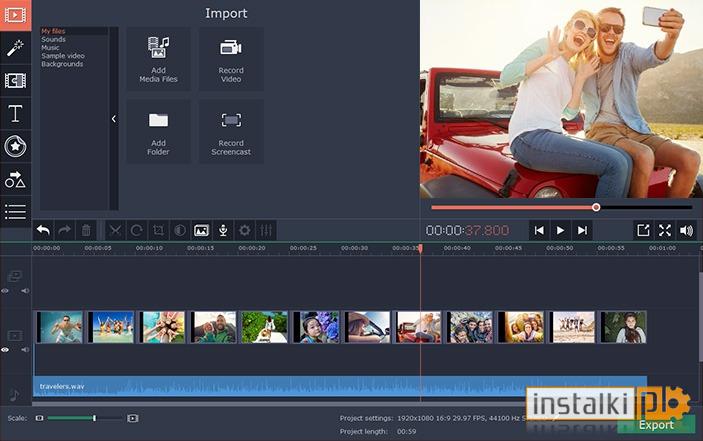The height and width of the screenshot is (441, 703).
Task: Select the hands together clip
Action: [162, 328]
